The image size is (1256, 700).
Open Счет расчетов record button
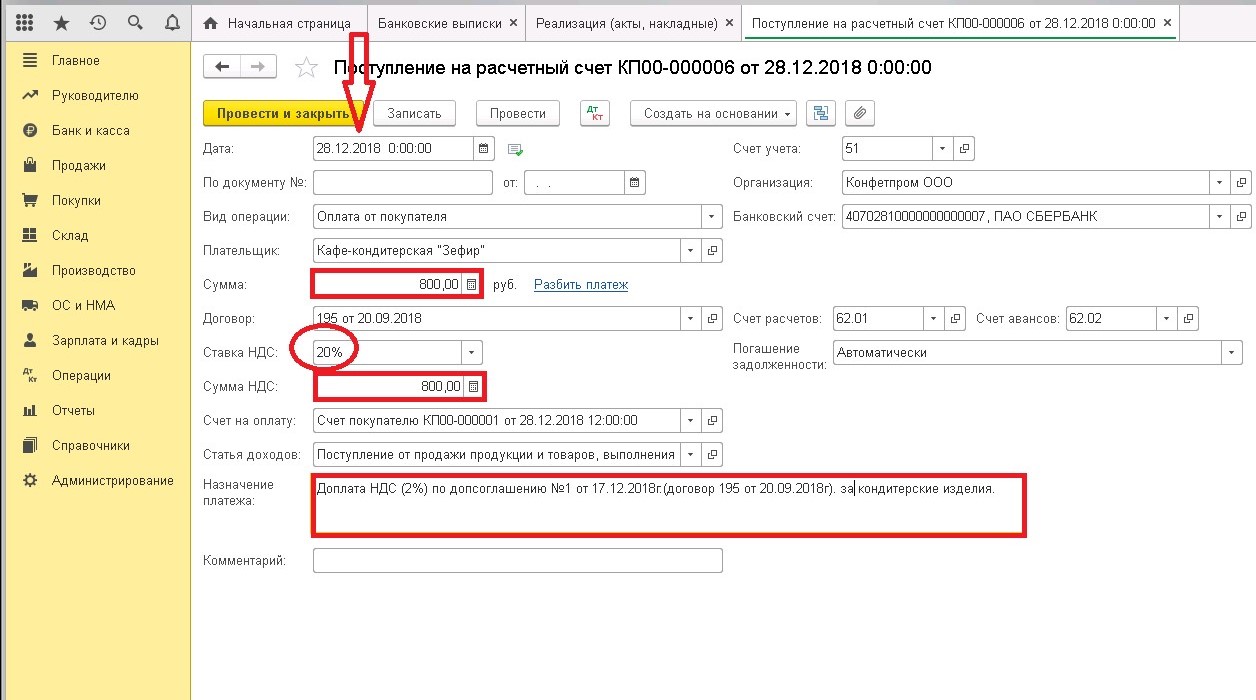pyautogui.click(x=956, y=318)
